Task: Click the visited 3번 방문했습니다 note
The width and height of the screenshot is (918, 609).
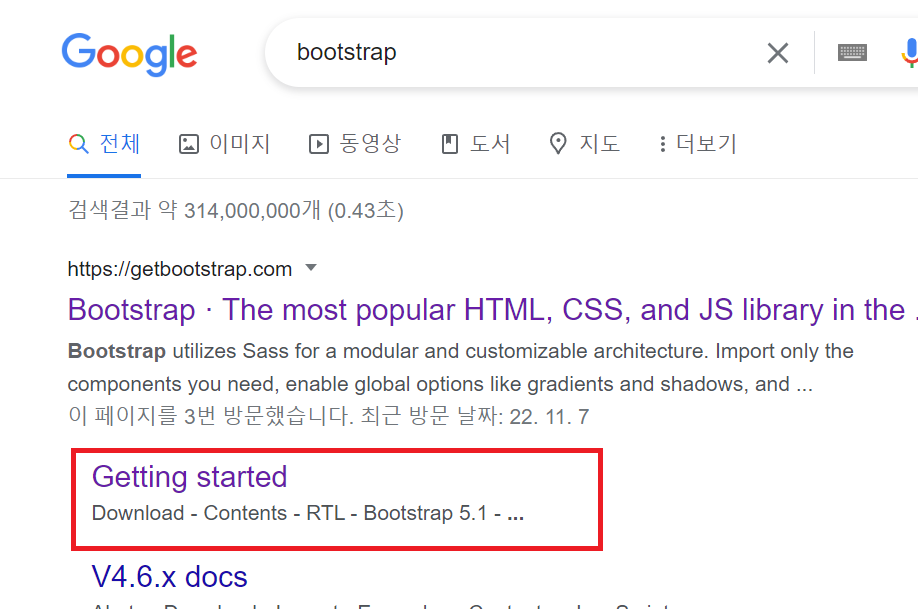Action: point(328,416)
